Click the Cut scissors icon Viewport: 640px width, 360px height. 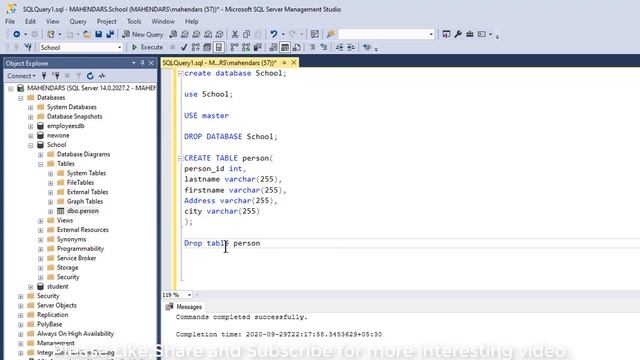(235, 34)
